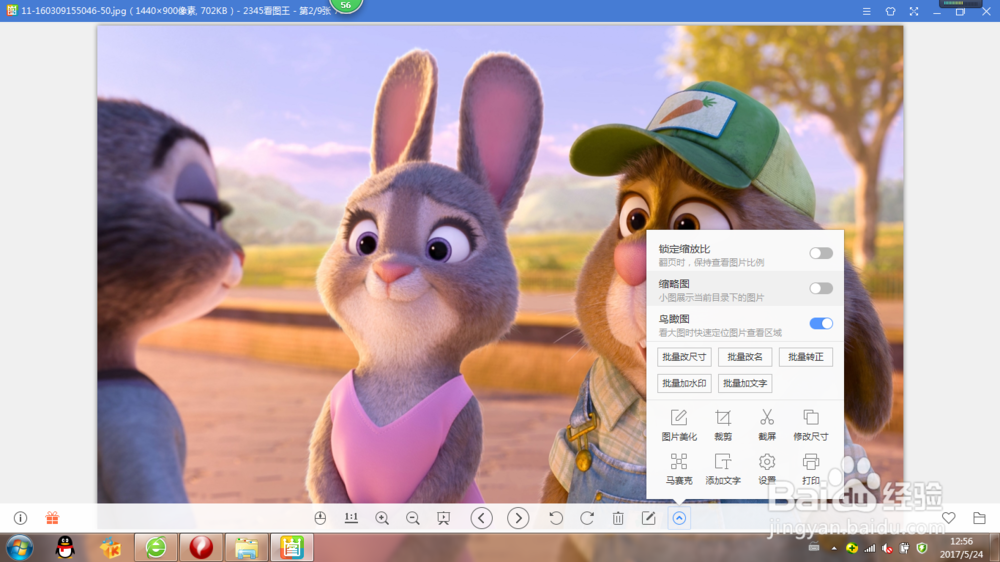Click the muted volume tray icon
Screen dimensions: 1000x562
(887, 548)
